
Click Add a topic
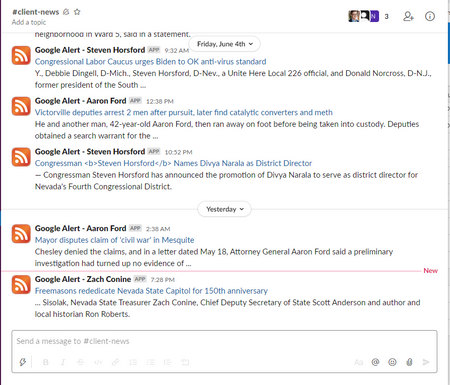[29, 22]
